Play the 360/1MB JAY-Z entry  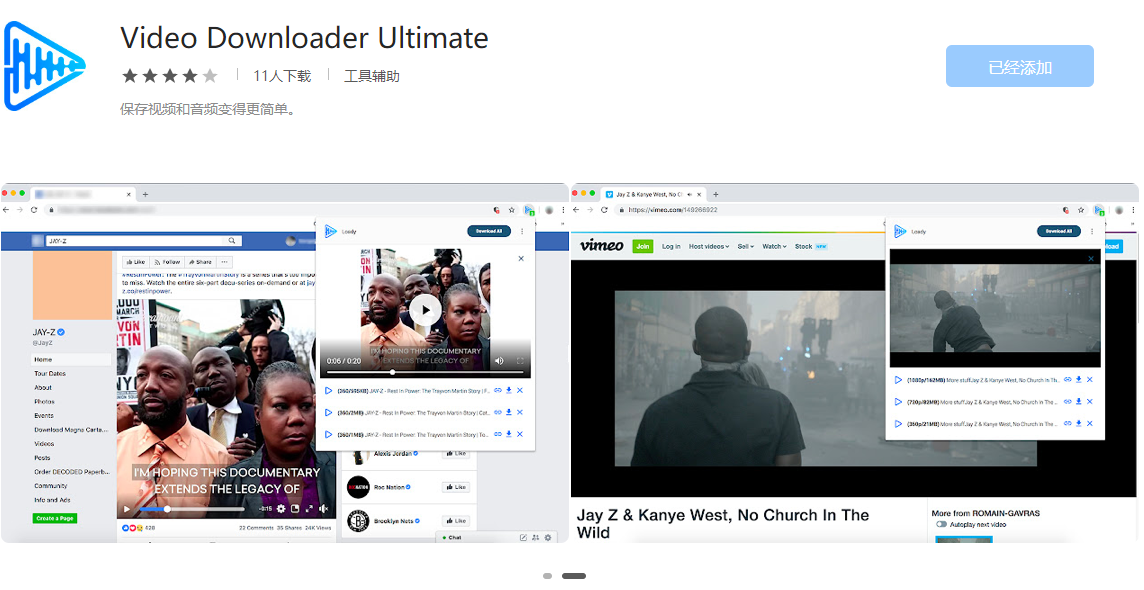coord(328,435)
